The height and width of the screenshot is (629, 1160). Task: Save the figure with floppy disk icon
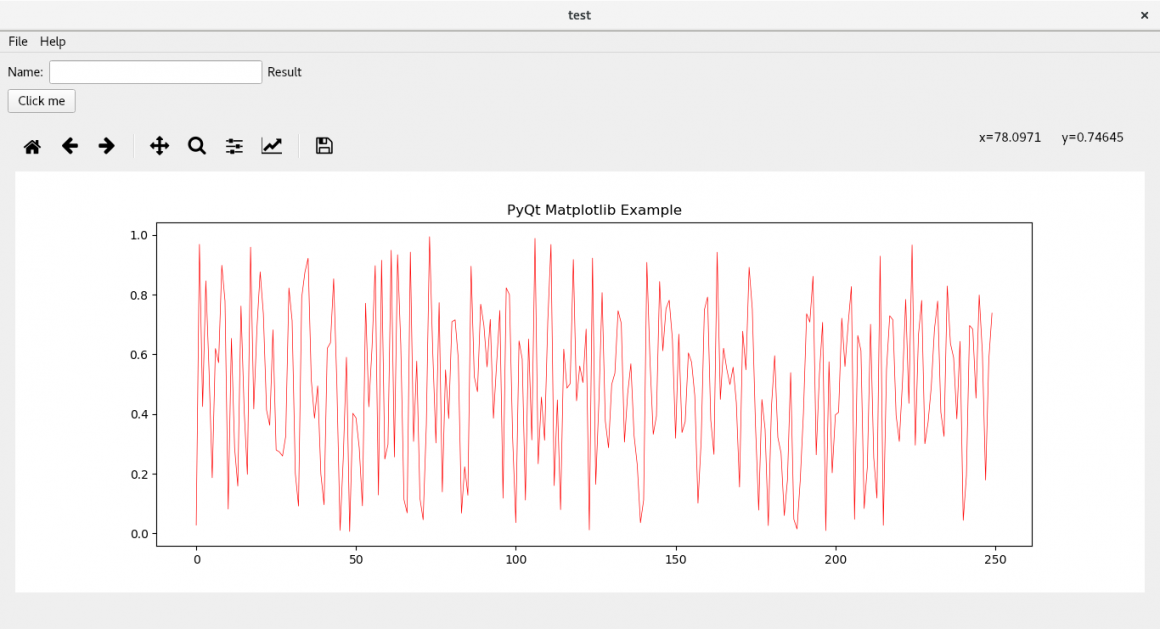click(x=324, y=146)
